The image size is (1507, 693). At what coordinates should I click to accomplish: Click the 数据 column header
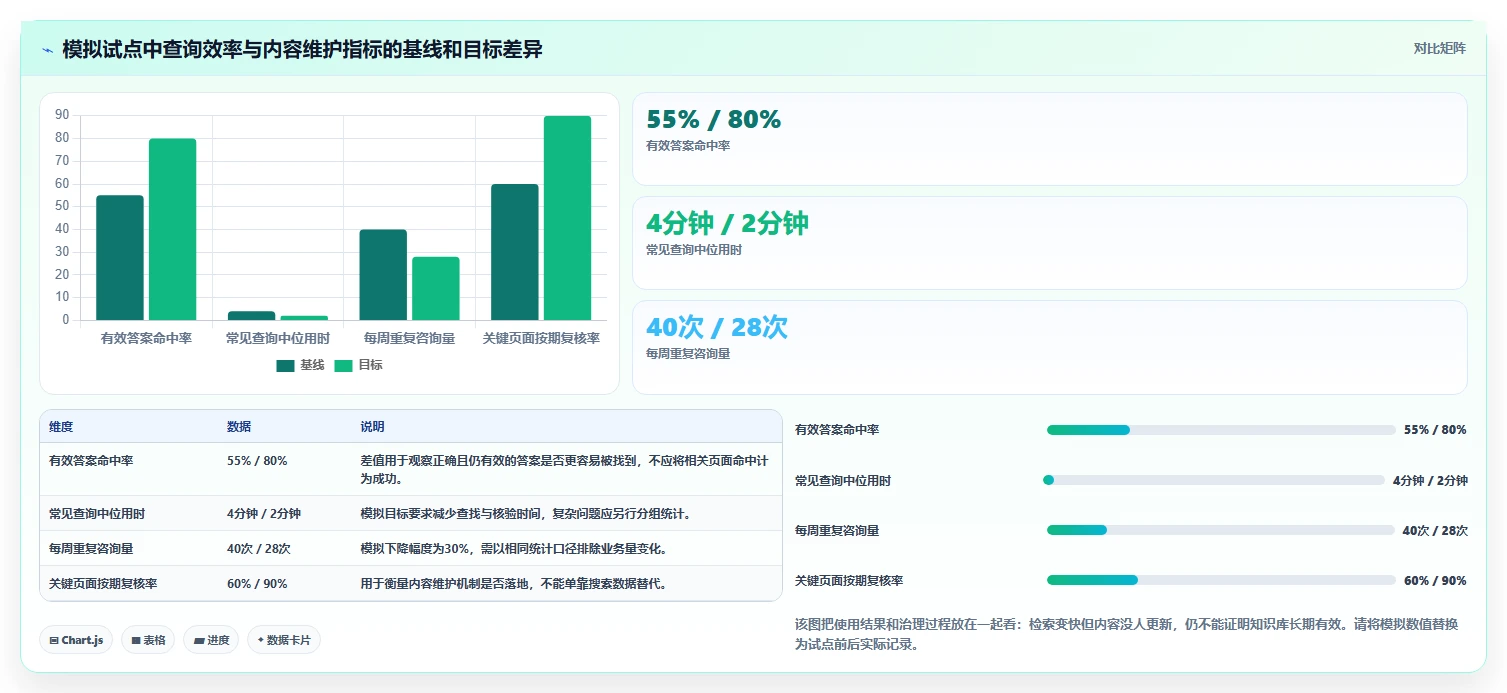[x=239, y=427]
